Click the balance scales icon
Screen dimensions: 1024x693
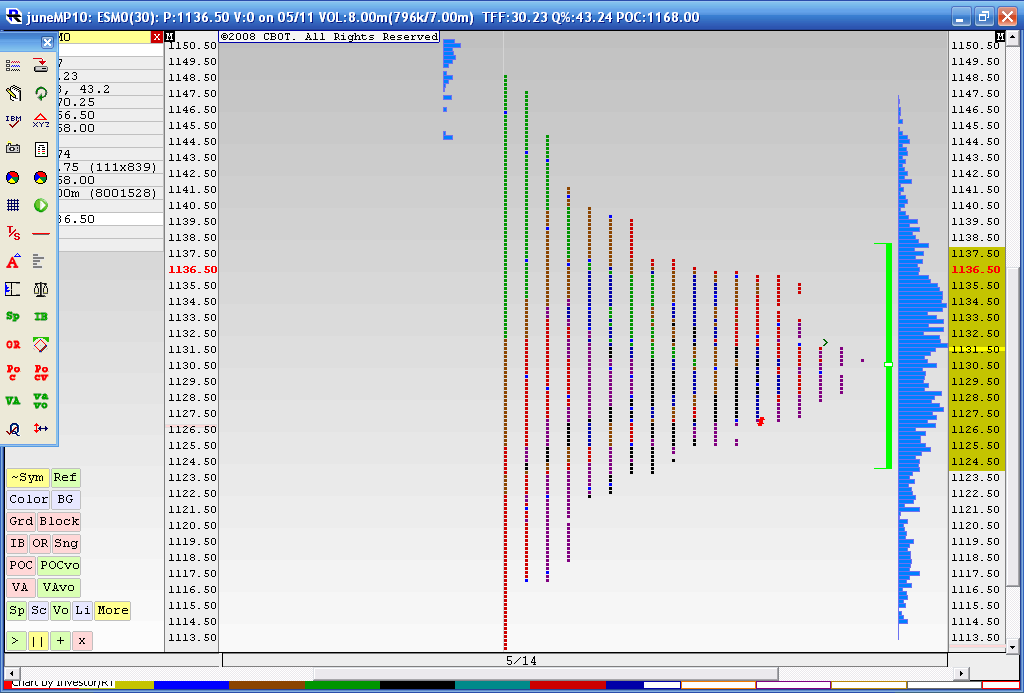40,289
